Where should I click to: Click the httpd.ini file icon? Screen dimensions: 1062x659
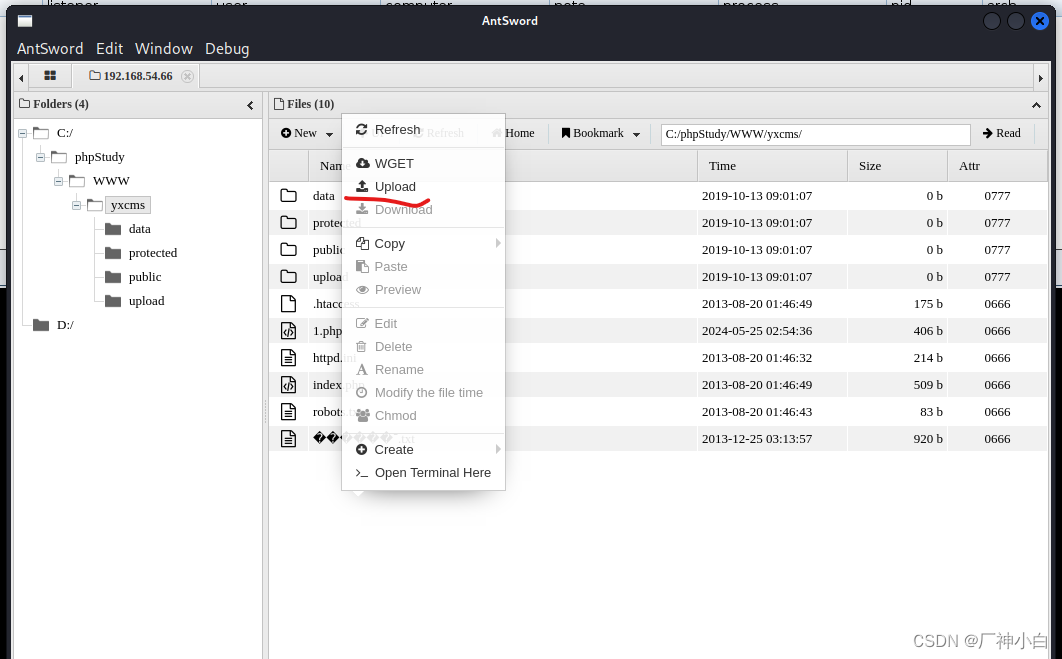coord(289,358)
